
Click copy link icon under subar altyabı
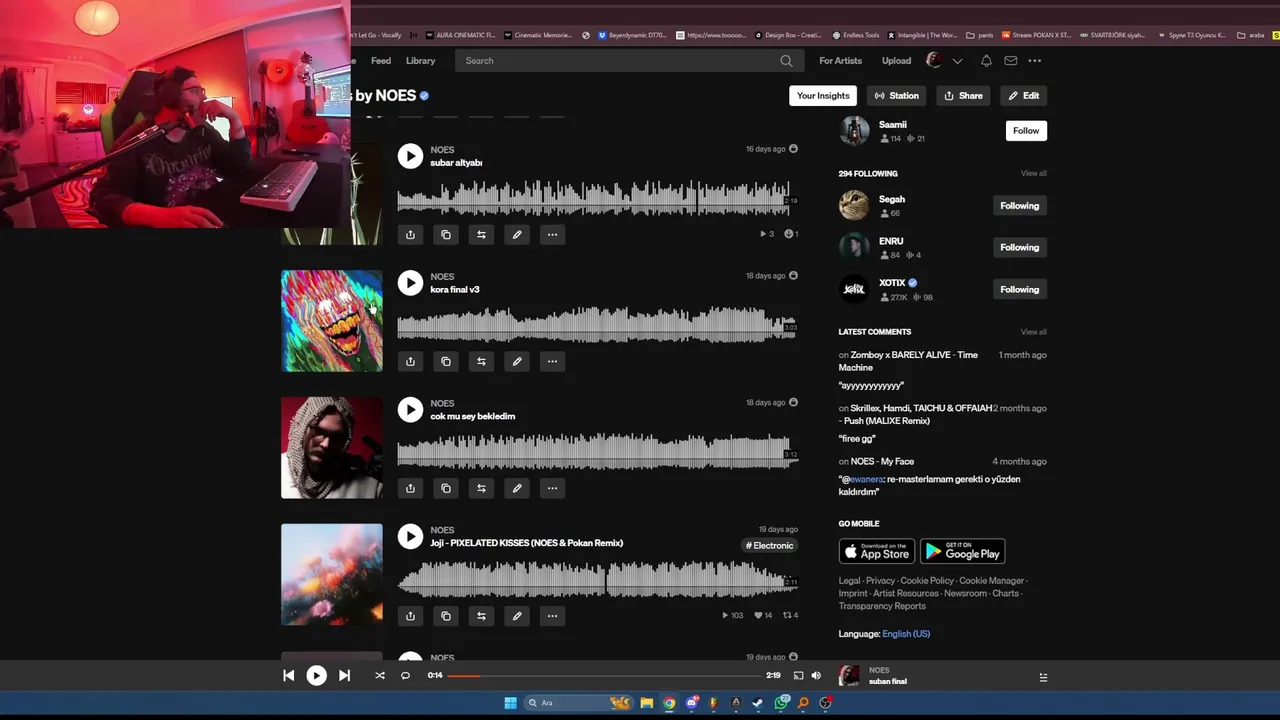pyautogui.click(x=446, y=235)
